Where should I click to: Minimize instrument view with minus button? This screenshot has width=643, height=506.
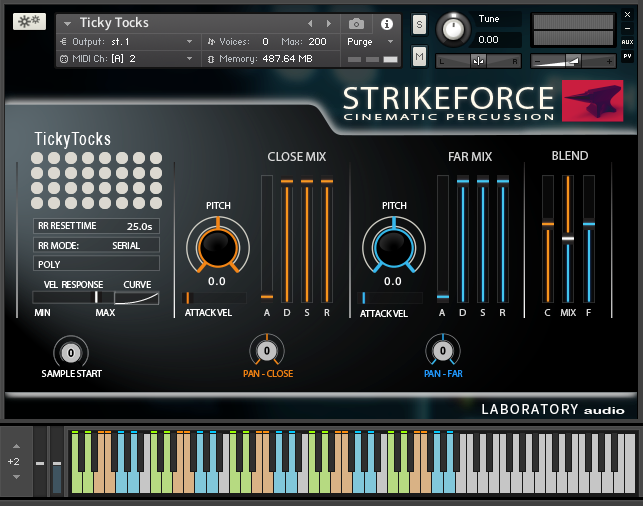(x=627, y=28)
